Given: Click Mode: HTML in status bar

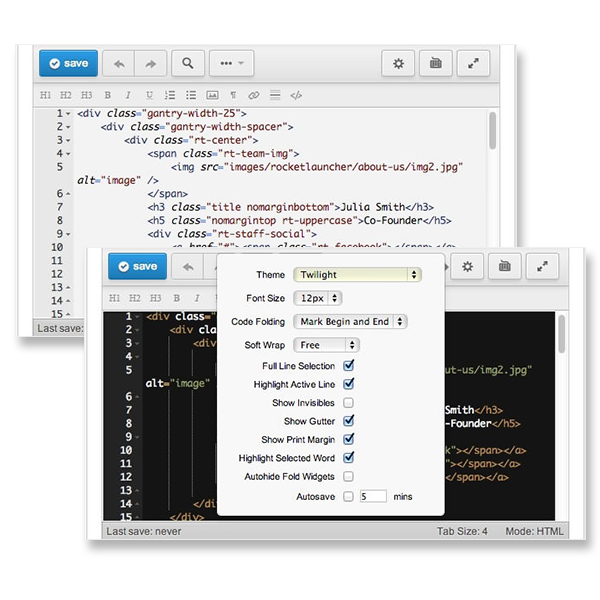Looking at the screenshot, I should point(534,532).
